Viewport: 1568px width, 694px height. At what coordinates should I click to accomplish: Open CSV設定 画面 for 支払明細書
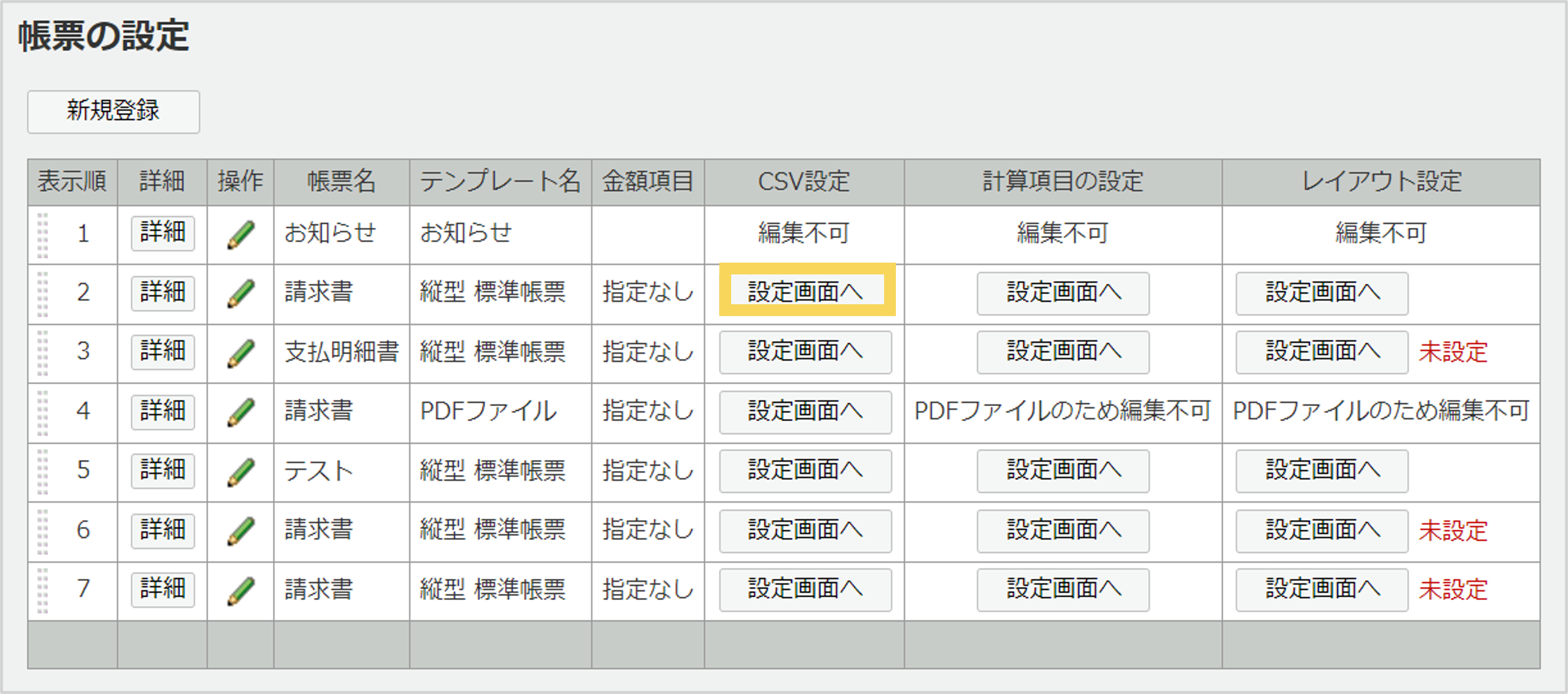pos(805,352)
